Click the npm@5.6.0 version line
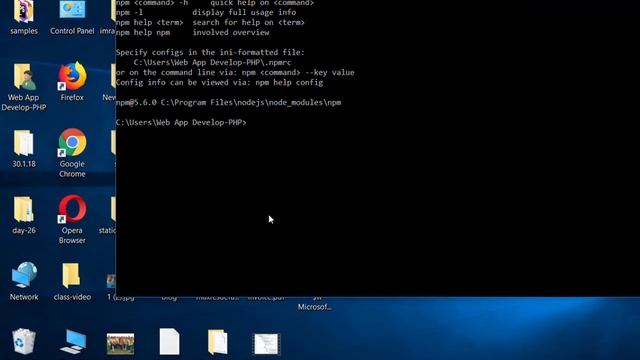Viewport: 640px width, 360px height. pos(229,102)
